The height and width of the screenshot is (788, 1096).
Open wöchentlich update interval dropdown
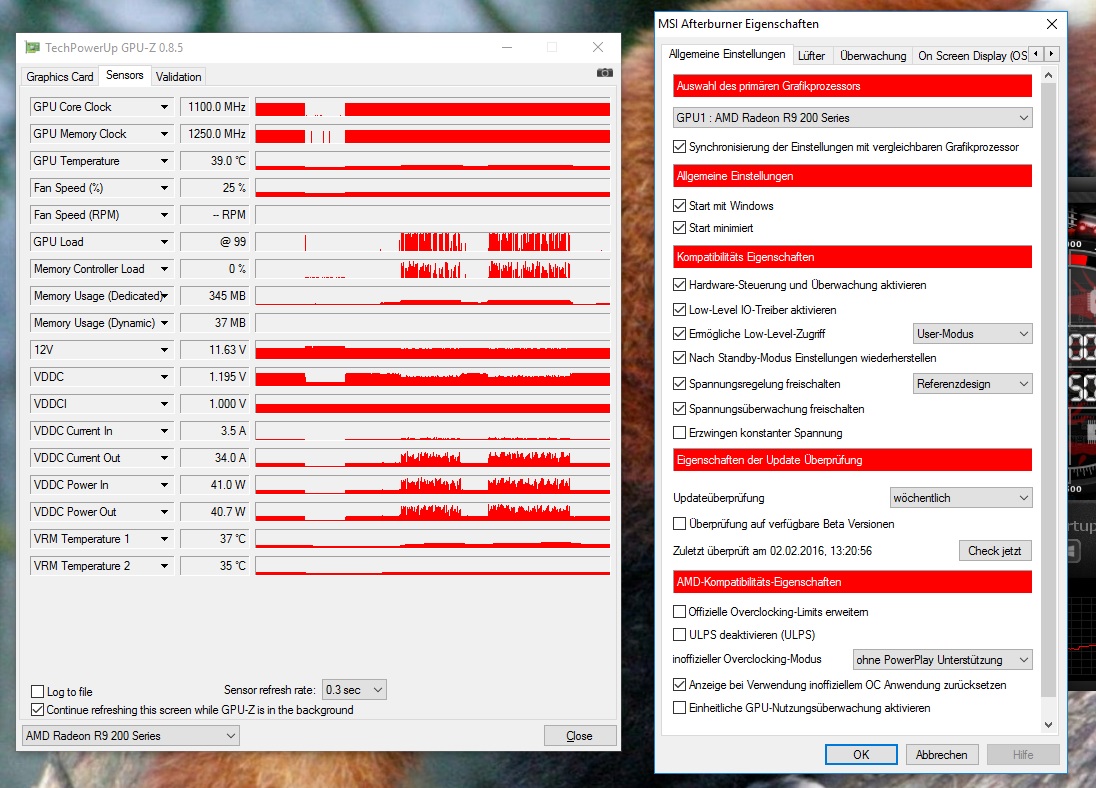[961, 498]
